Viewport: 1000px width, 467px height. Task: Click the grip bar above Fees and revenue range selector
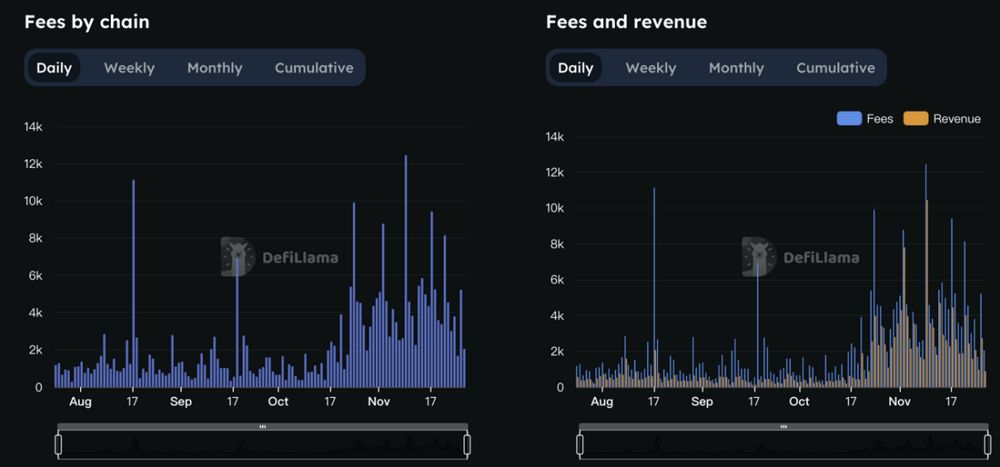[x=784, y=426]
